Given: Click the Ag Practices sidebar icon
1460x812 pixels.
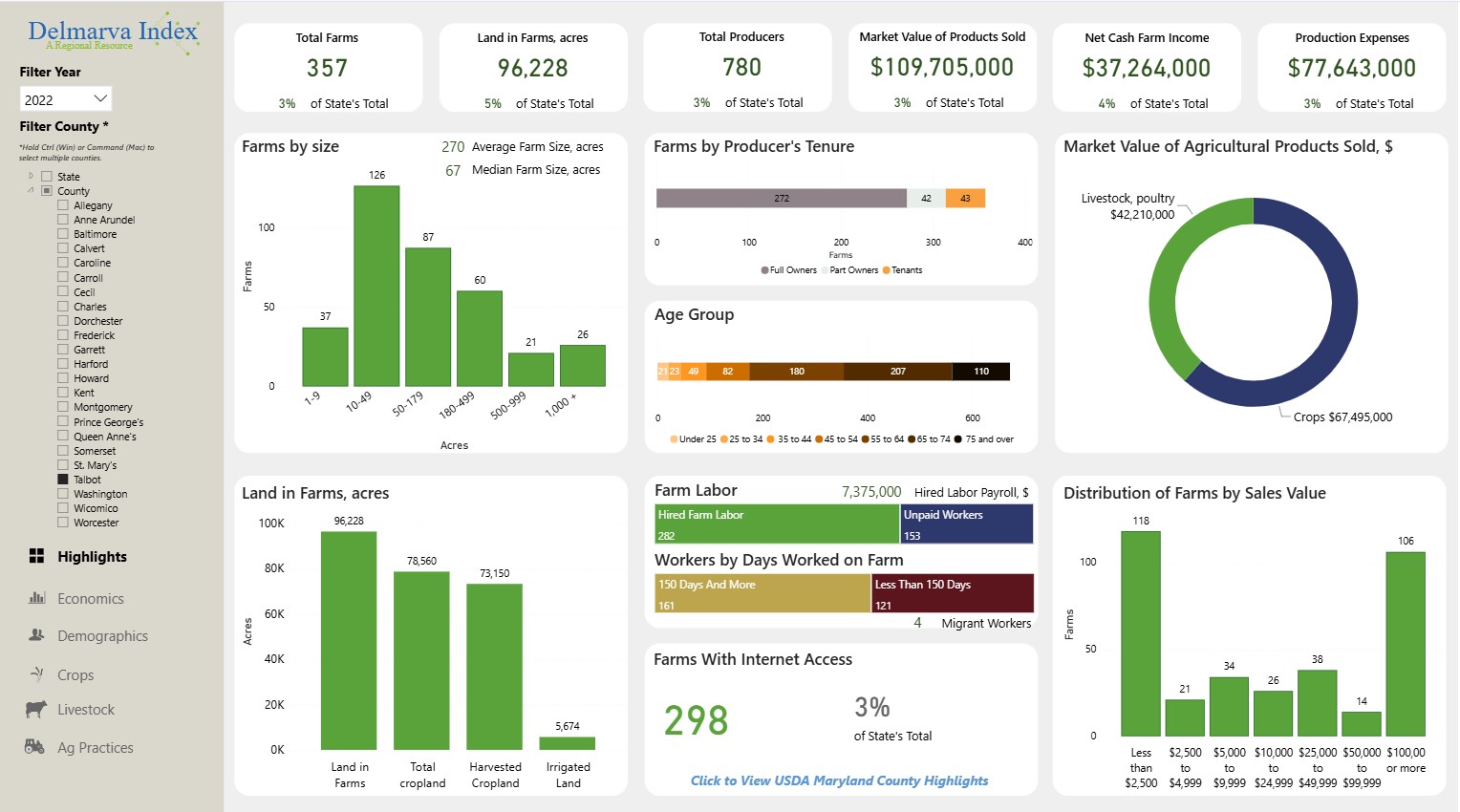Looking at the screenshot, I should pyautogui.click(x=34, y=747).
